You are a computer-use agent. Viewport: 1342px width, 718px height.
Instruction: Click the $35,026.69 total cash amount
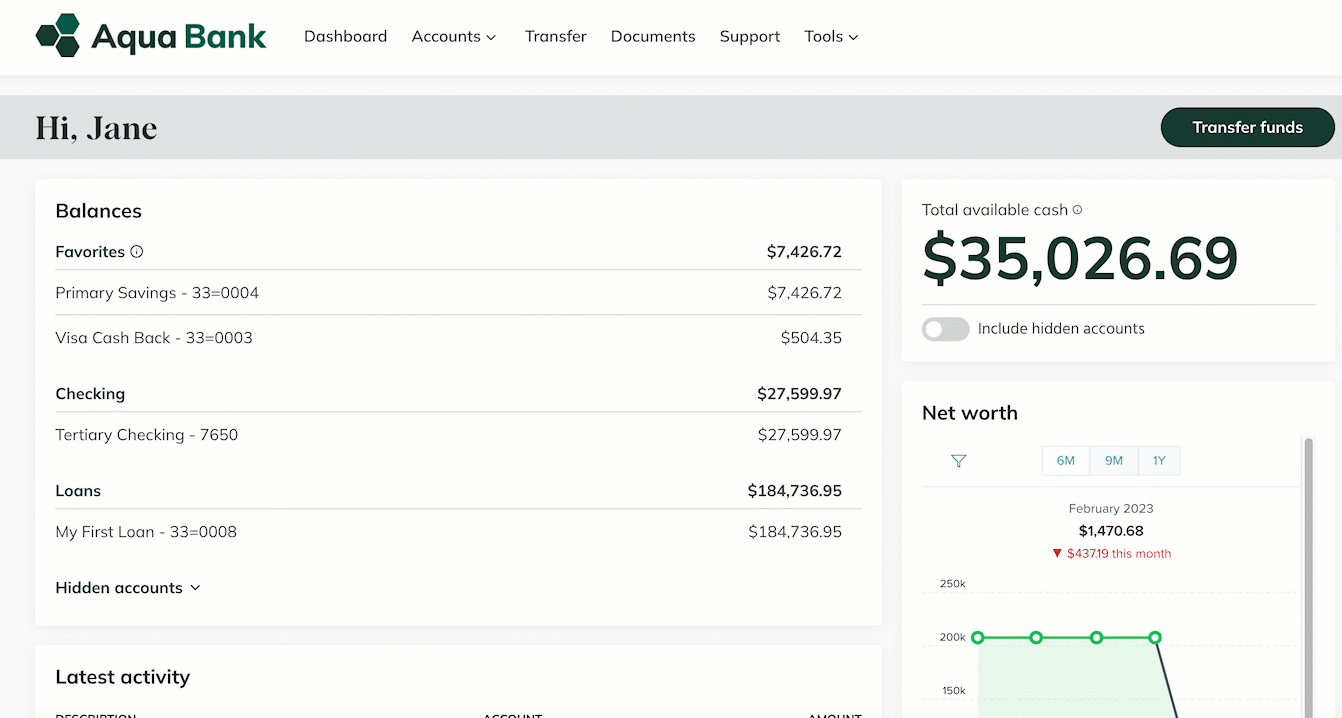1080,258
